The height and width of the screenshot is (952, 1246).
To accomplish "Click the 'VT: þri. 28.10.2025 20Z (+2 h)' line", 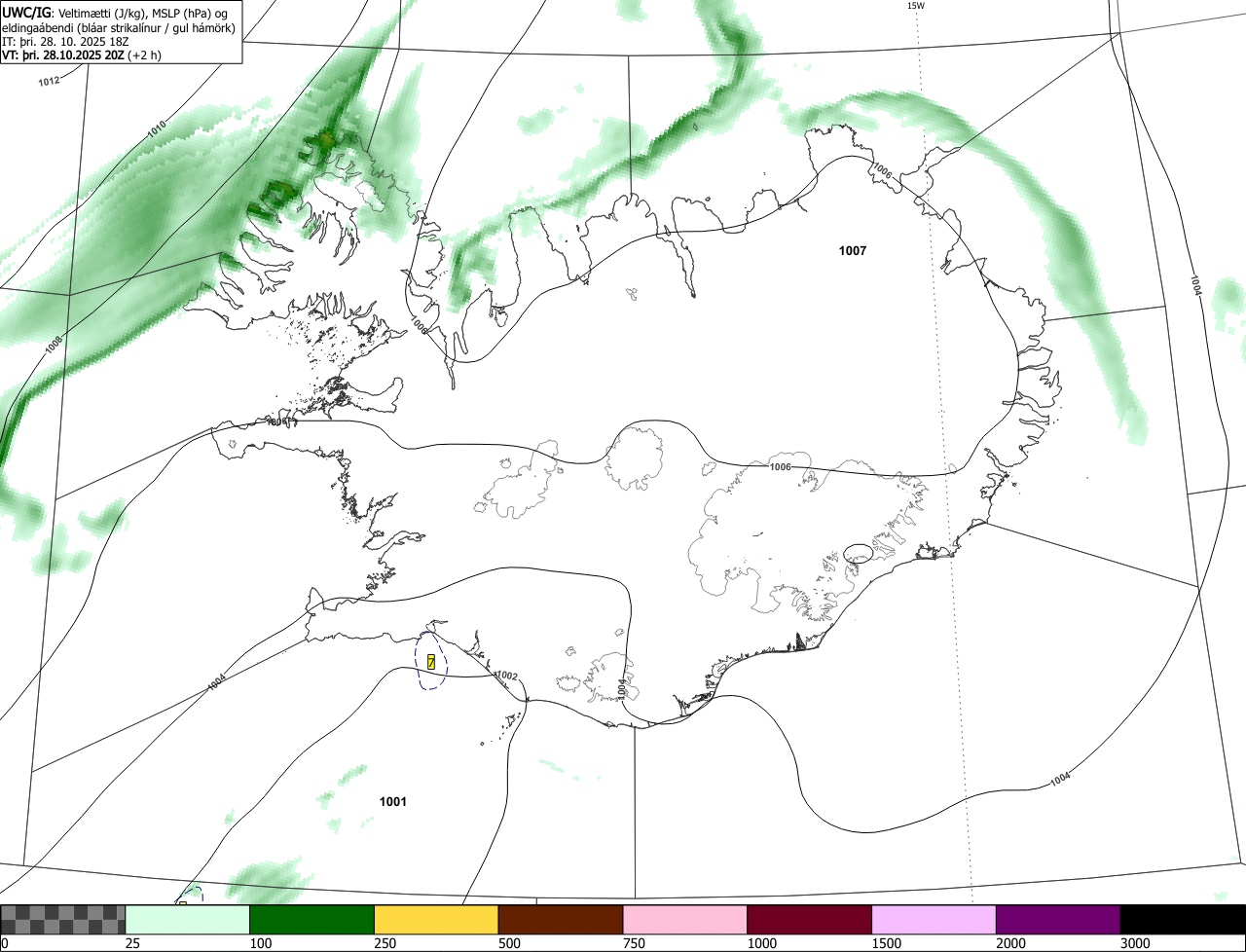I will (x=81, y=55).
